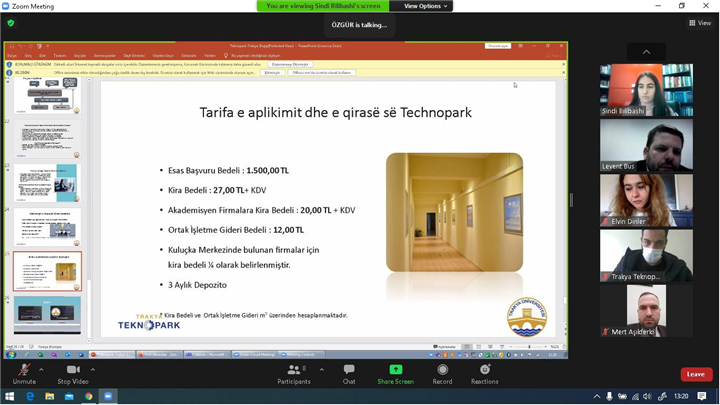Click 'Esas Başvuru Bedeli : 1.500,00 TL' bullet
Viewport: 720px width, 405px height.
coord(228,170)
